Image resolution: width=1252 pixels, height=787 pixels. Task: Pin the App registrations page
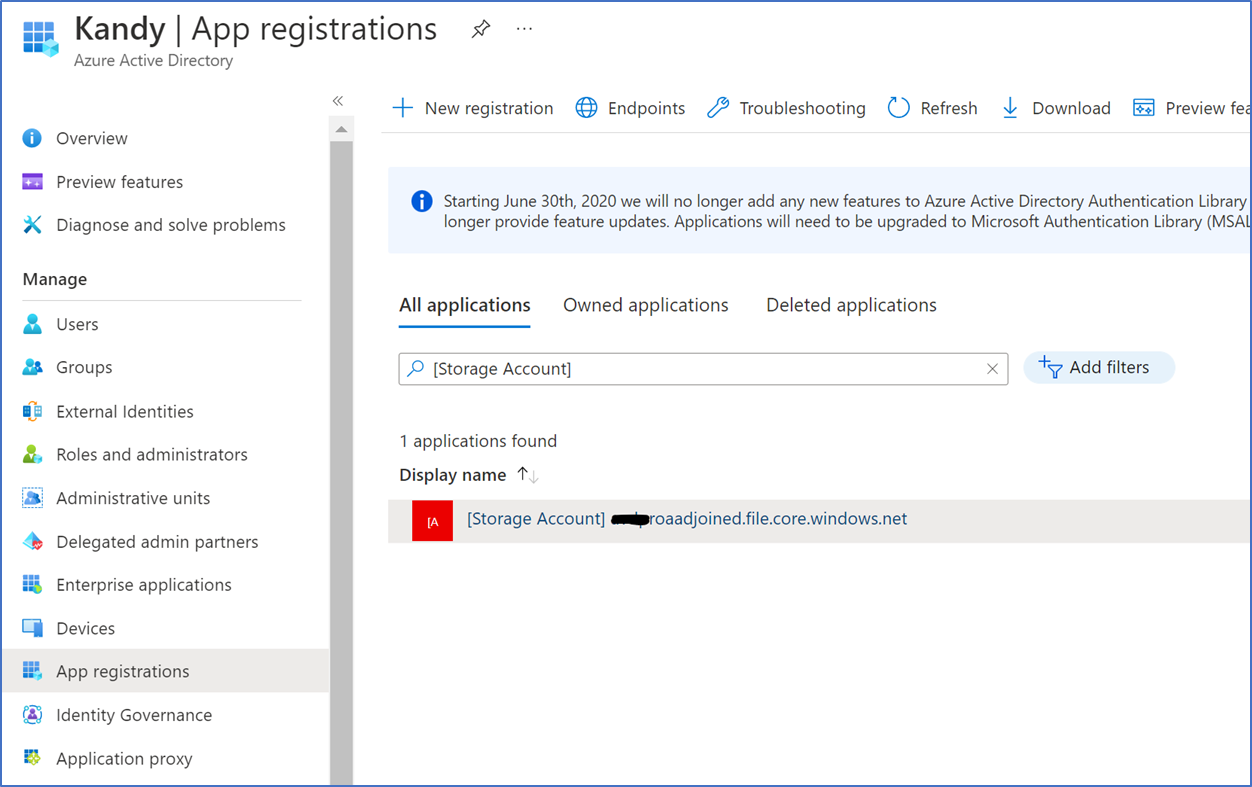481,30
